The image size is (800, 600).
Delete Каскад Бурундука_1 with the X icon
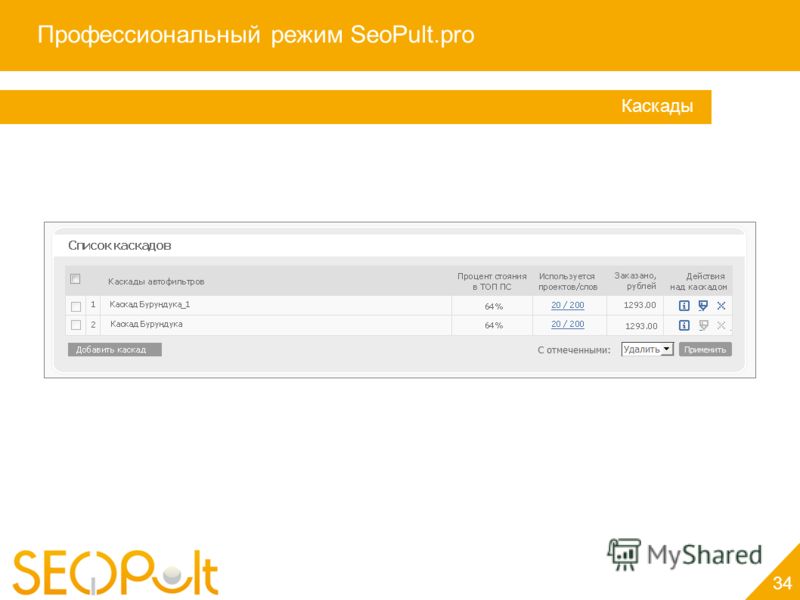click(721, 306)
